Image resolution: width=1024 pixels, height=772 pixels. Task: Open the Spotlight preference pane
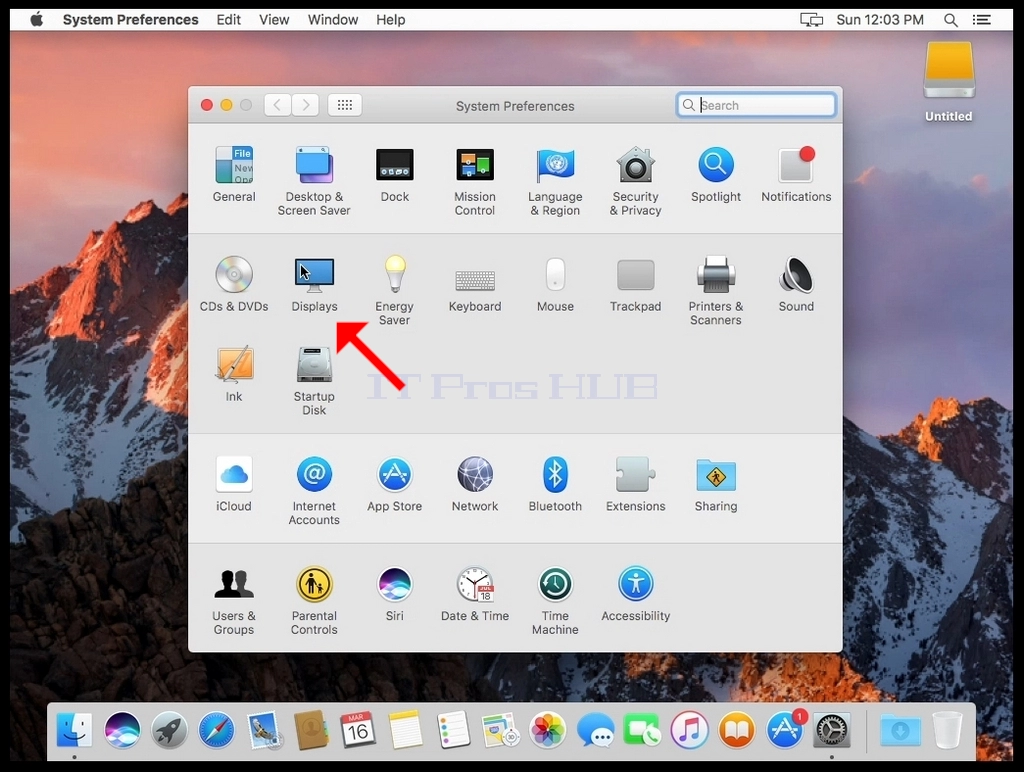[x=716, y=165]
